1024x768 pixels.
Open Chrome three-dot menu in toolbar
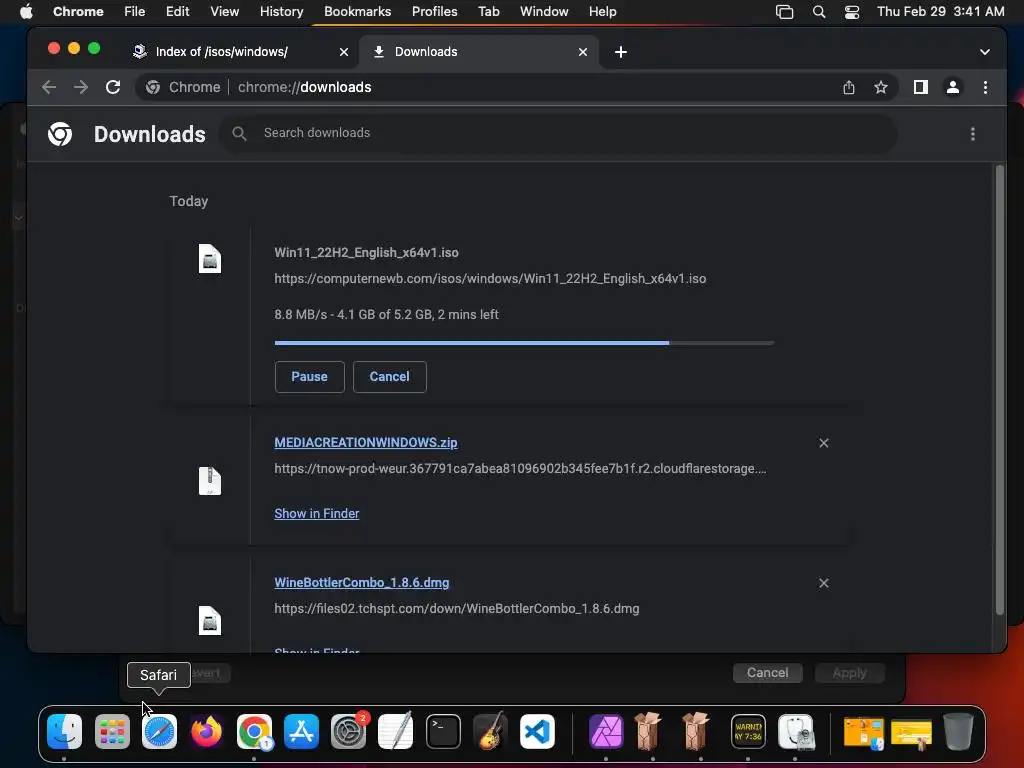coord(985,87)
